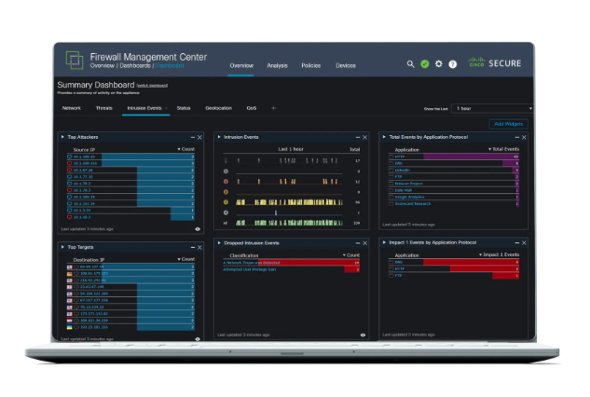Open the Analysis navigation menu
590x397 pixels.
277,65
